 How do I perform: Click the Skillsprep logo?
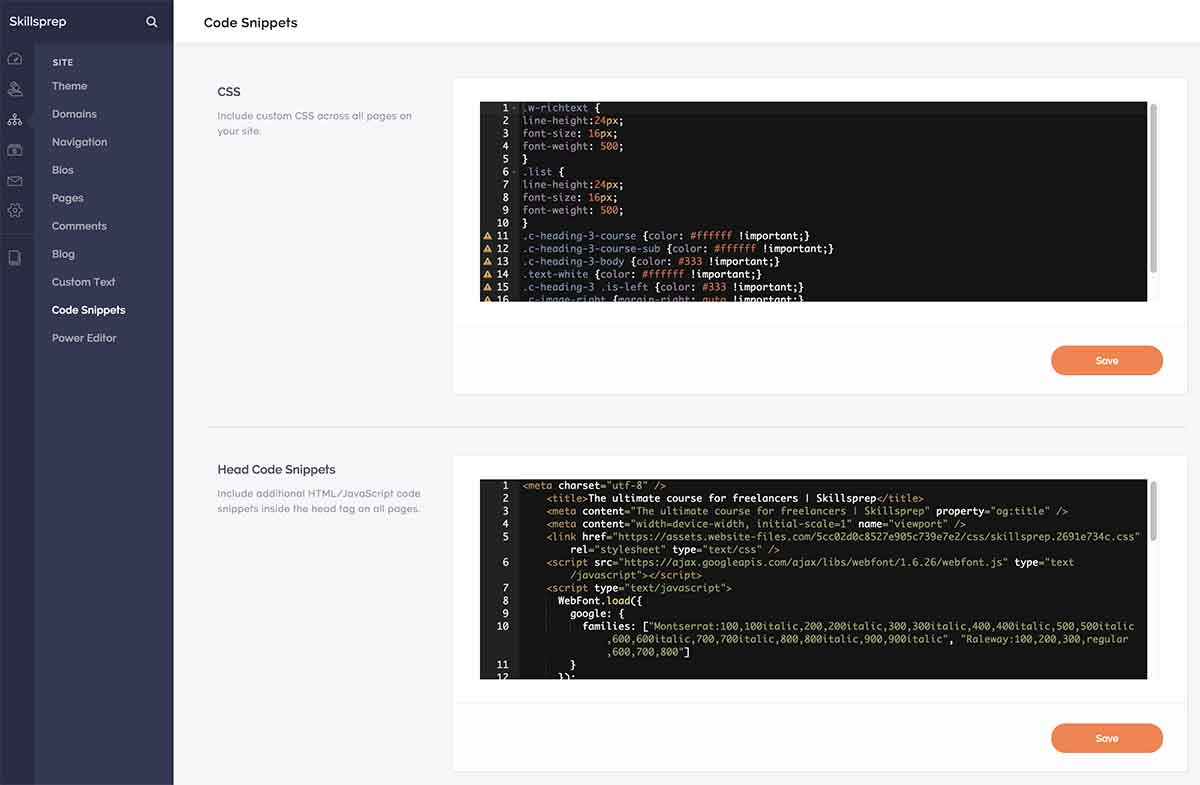coord(38,21)
